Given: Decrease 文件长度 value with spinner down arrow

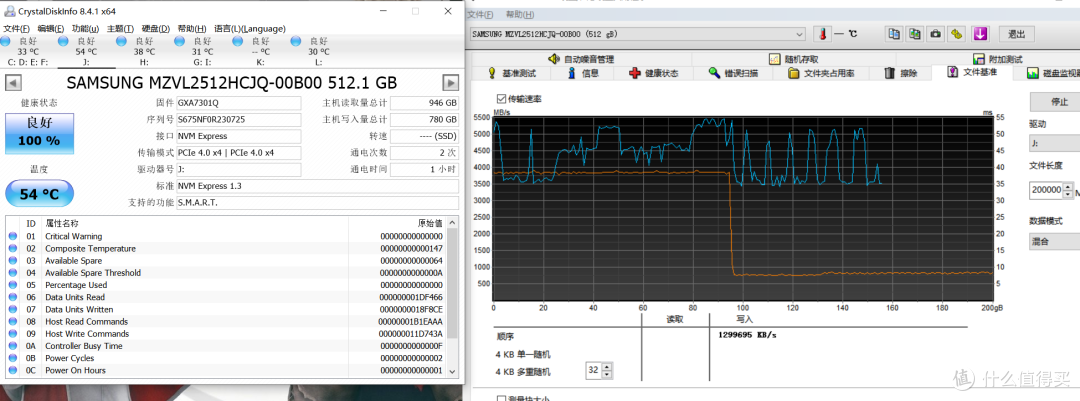Looking at the screenshot, I should tap(1068, 195).
